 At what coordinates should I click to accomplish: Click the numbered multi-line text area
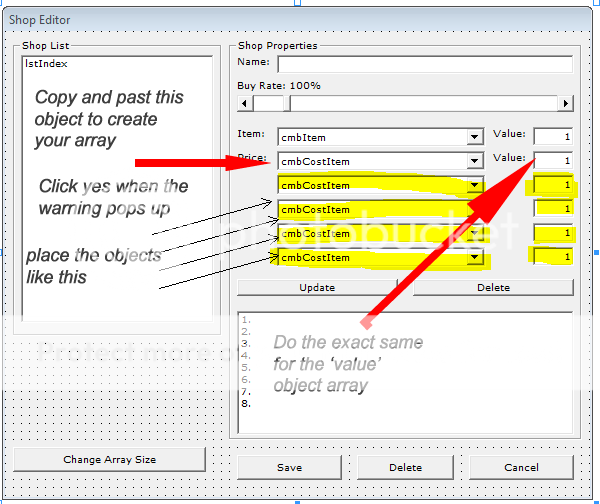point(405,370)
